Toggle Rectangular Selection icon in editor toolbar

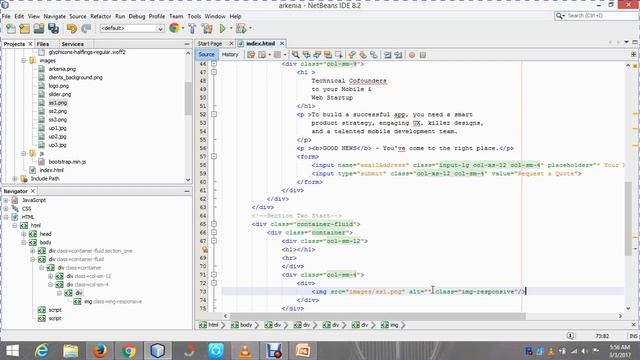[x=339, y=55]
